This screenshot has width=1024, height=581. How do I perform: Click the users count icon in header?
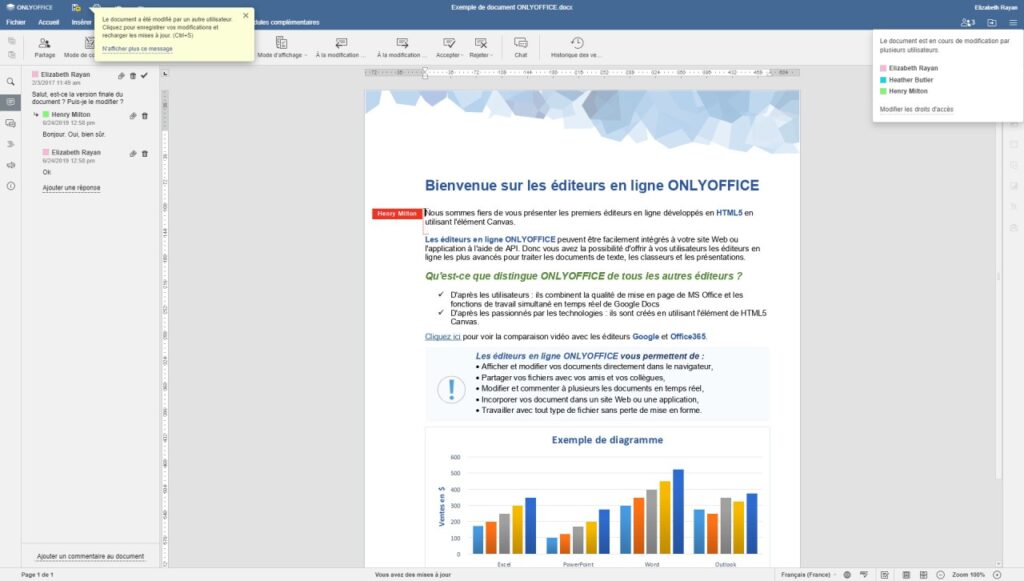[x=968, y=22]
